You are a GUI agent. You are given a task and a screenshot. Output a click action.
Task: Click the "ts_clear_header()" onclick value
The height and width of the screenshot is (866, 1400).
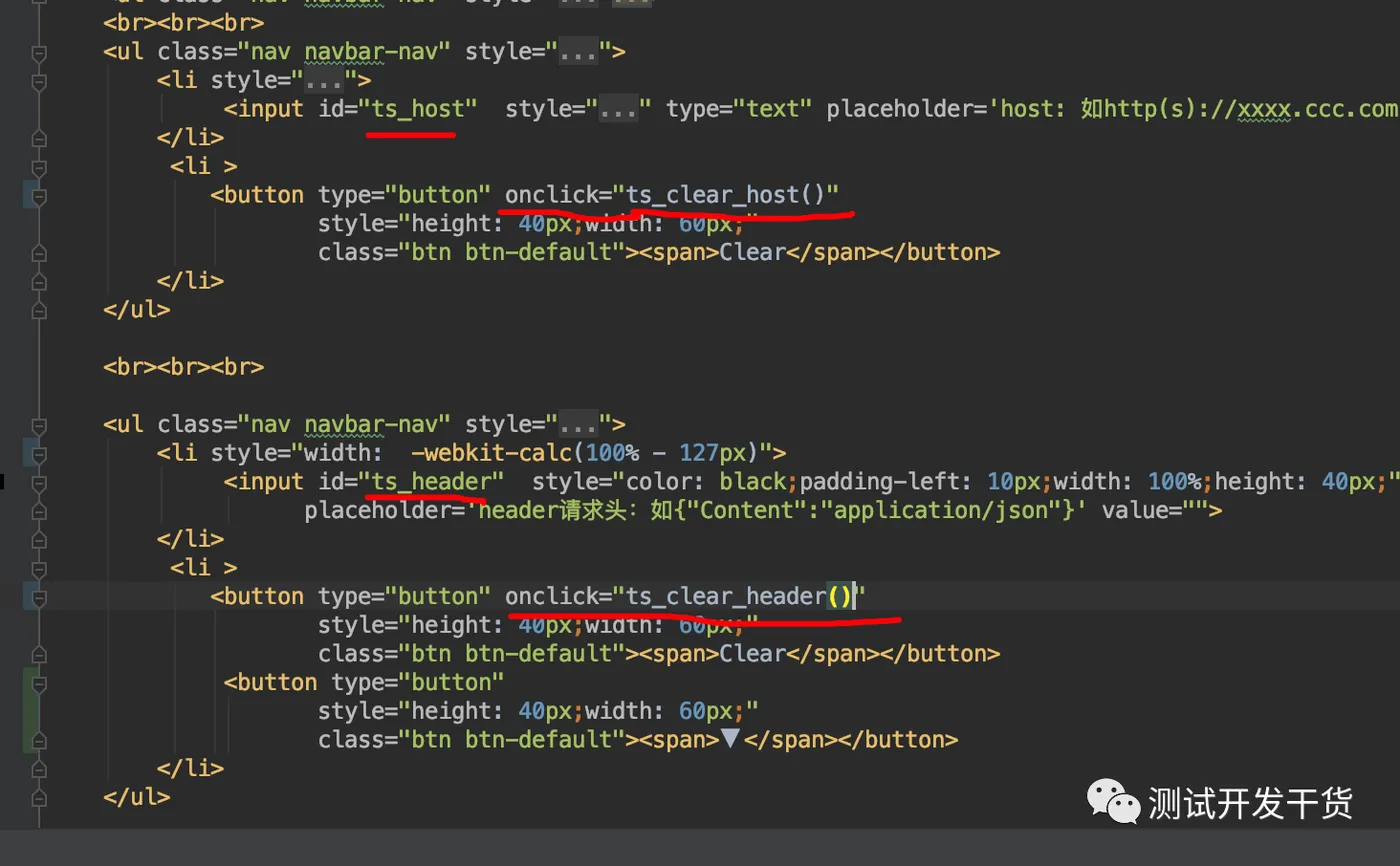coord(738,596)
